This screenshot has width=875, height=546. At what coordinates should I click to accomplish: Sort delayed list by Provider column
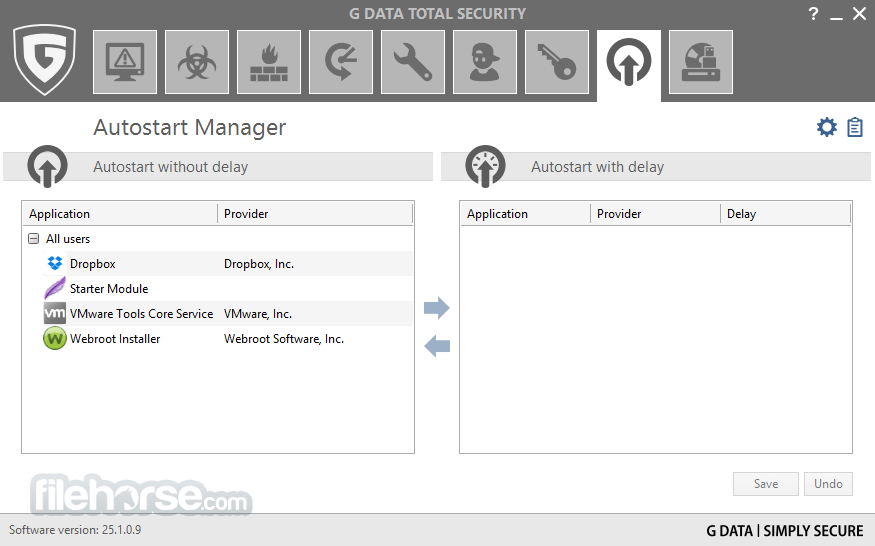point(655,214)
